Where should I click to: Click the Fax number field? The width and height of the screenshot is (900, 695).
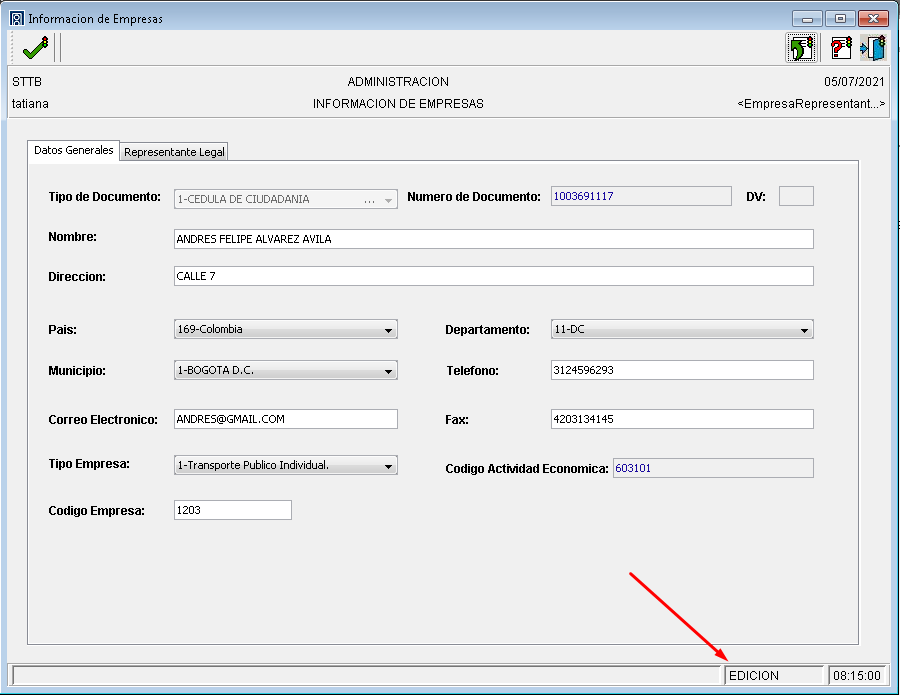[x=681, y=419]
